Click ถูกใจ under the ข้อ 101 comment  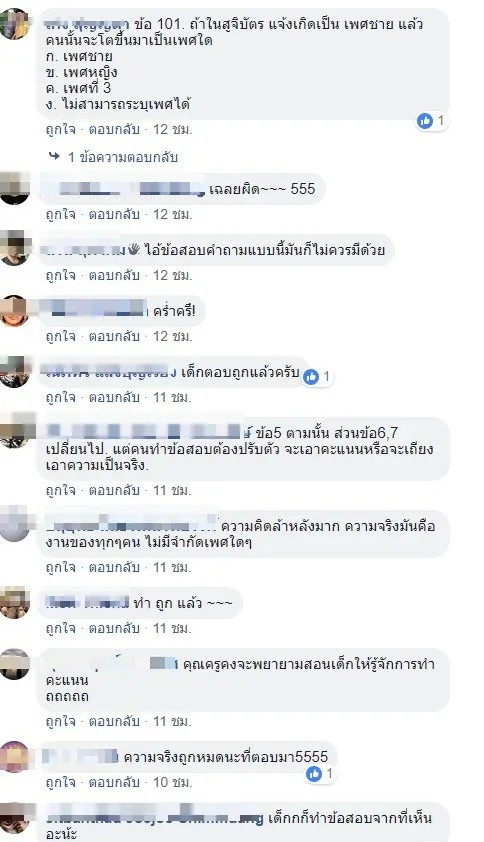[x=61, y=129]
